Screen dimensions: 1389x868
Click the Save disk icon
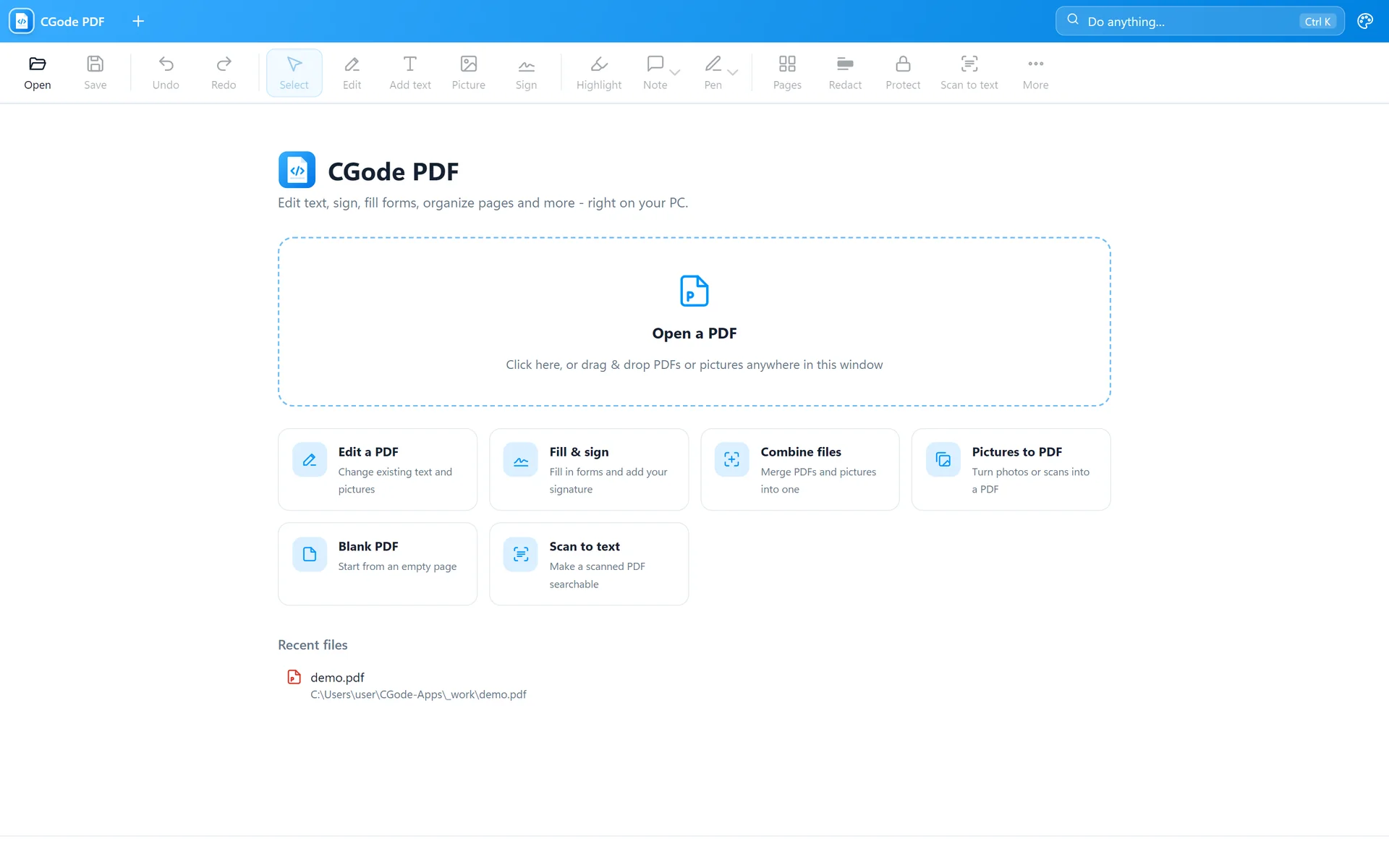(95, 72)
